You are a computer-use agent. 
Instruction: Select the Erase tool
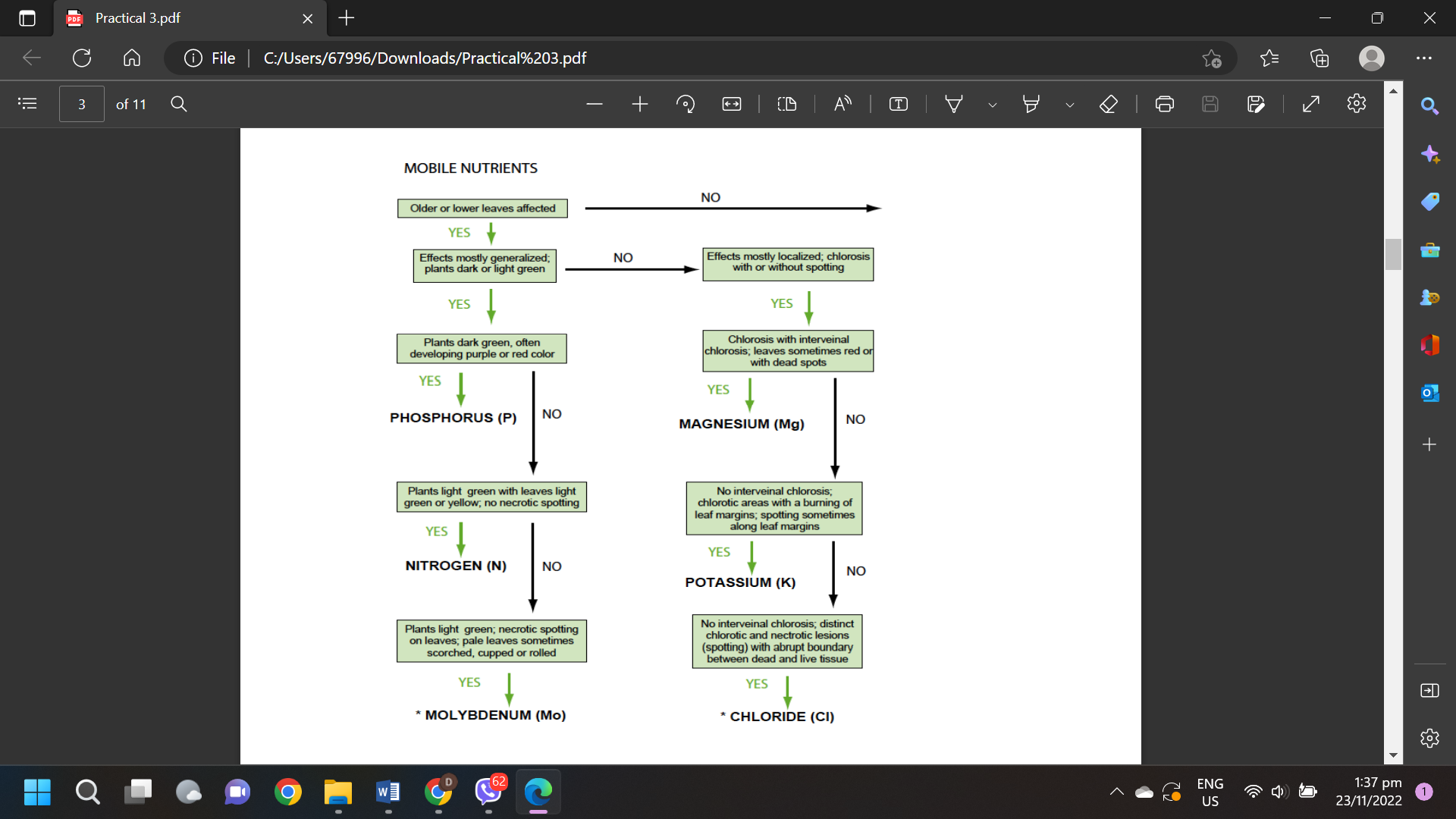pyautogui.click(x=1109, y=104)
